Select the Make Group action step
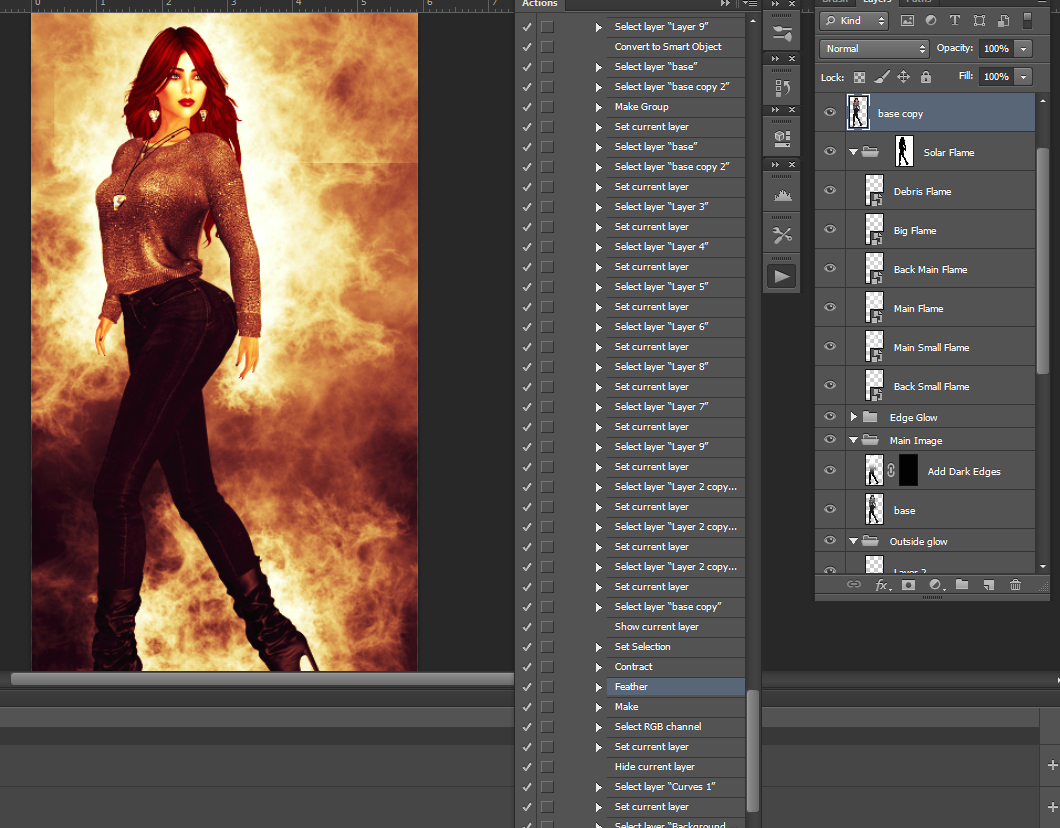 [x=641, y=107]
